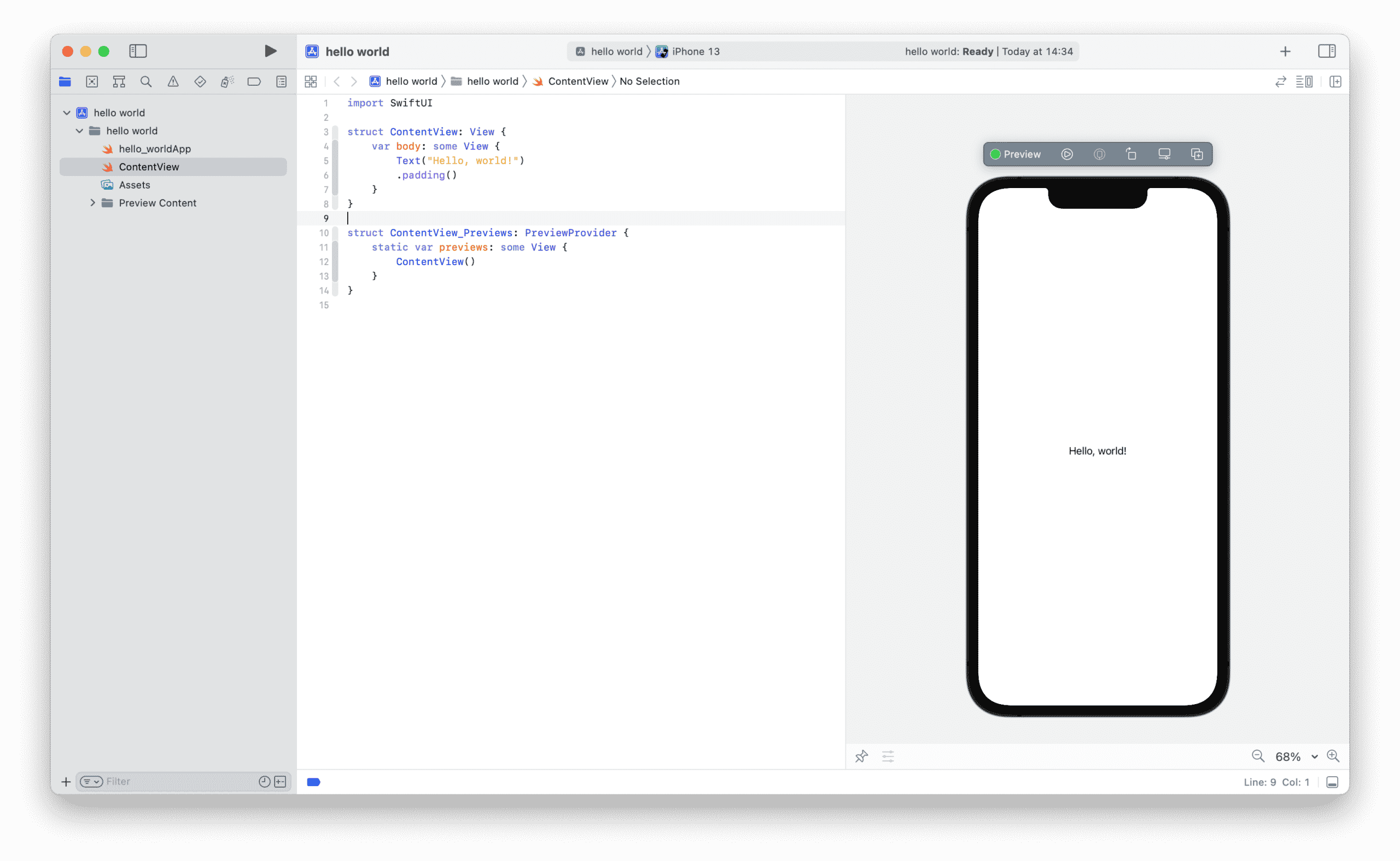Duplicate the preview

pyautogui.click(x=1197, y=154)
